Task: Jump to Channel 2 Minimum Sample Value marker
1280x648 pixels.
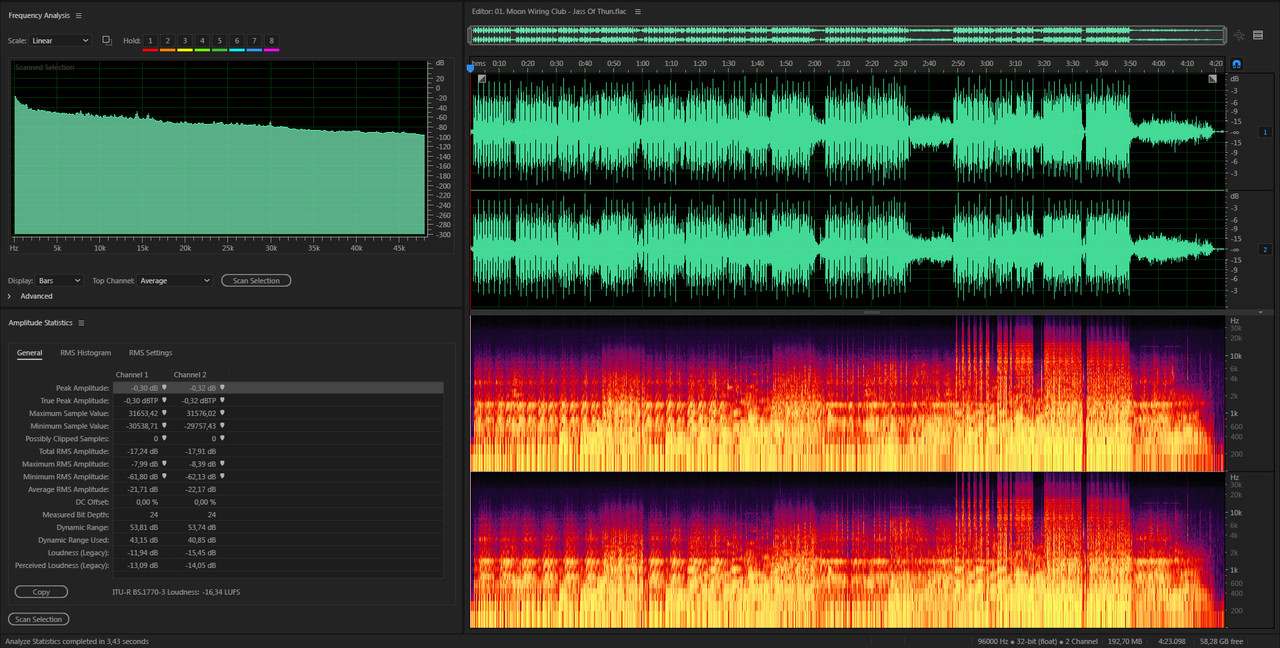Action: 222,426
